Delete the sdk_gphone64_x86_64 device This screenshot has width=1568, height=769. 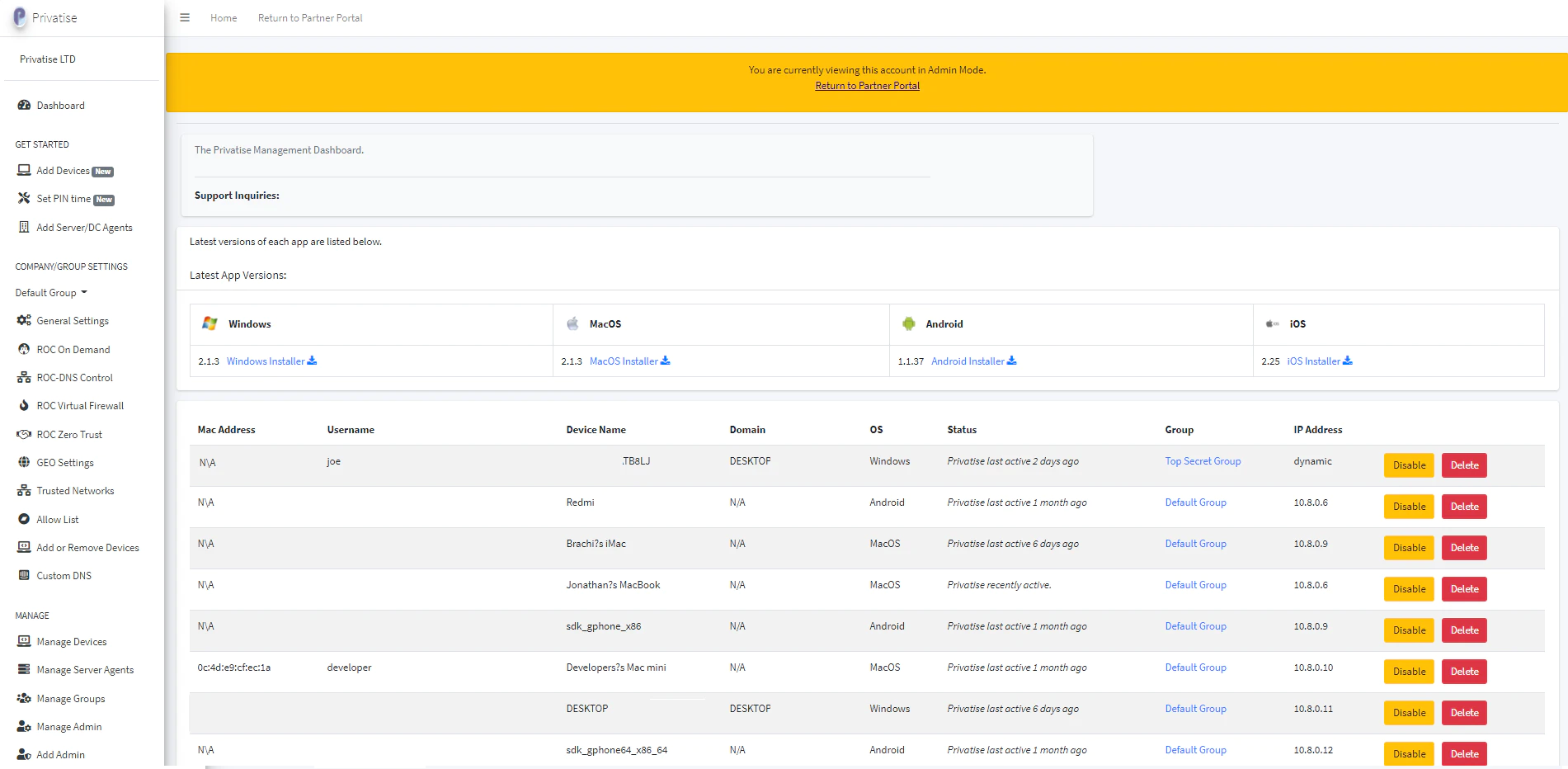[1464, 754]
